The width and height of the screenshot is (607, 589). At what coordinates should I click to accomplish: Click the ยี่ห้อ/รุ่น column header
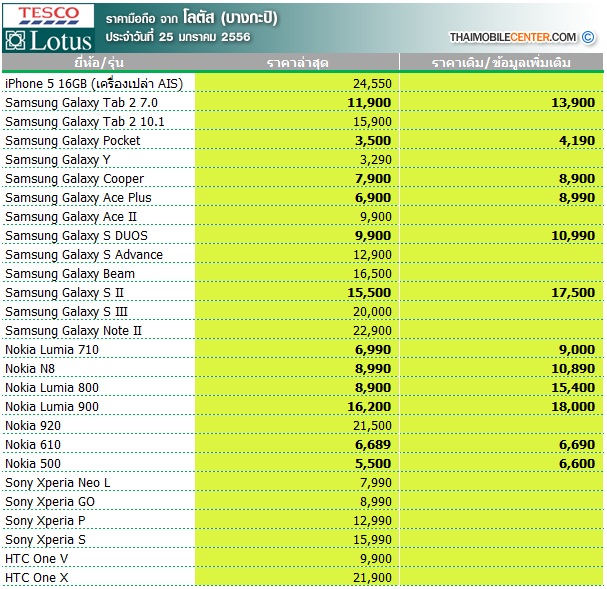click(99, 62)
